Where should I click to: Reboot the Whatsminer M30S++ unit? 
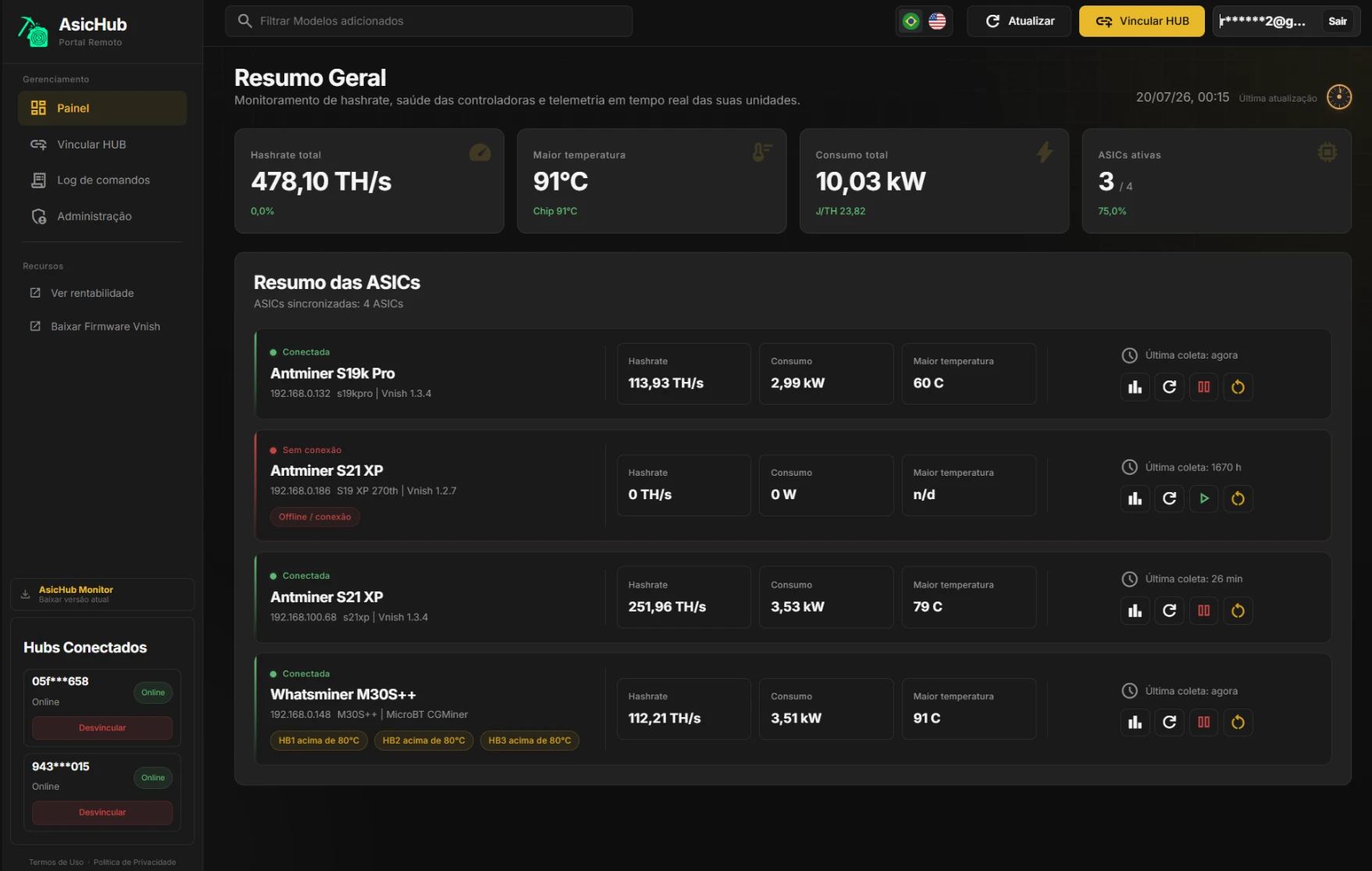point(1238,723)
